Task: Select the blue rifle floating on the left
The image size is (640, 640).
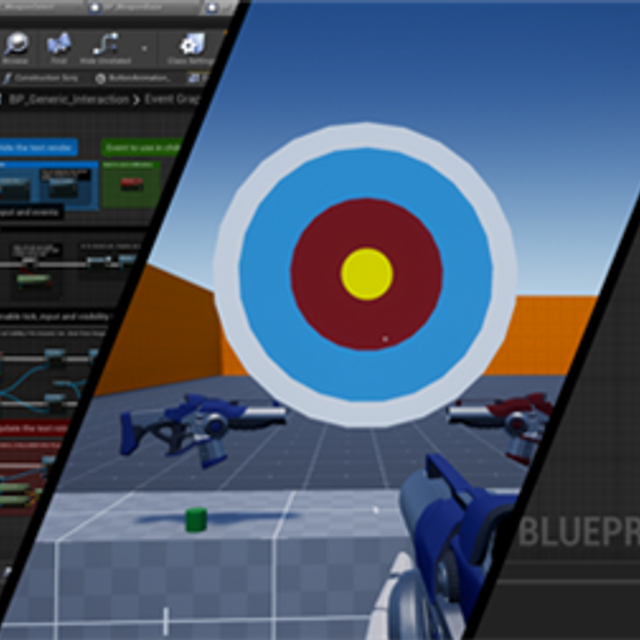Action: pyautogui.click(x=190, y=427)
